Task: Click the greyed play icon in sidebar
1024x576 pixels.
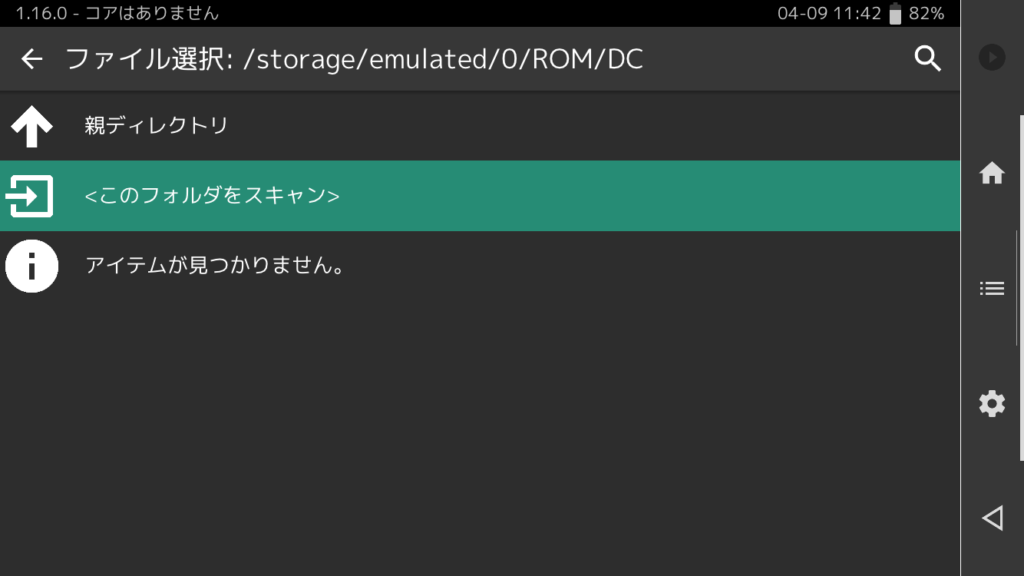Action: point(991,57)
